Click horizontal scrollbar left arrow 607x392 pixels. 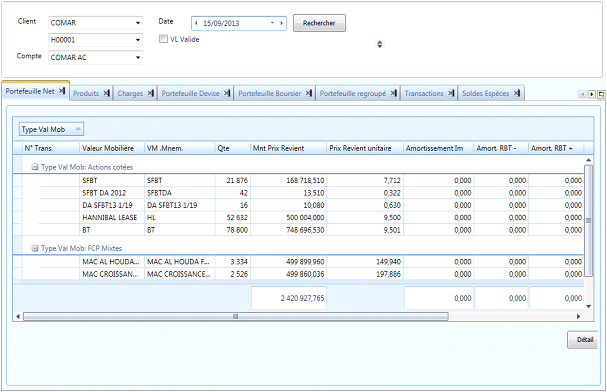[18, 317]
